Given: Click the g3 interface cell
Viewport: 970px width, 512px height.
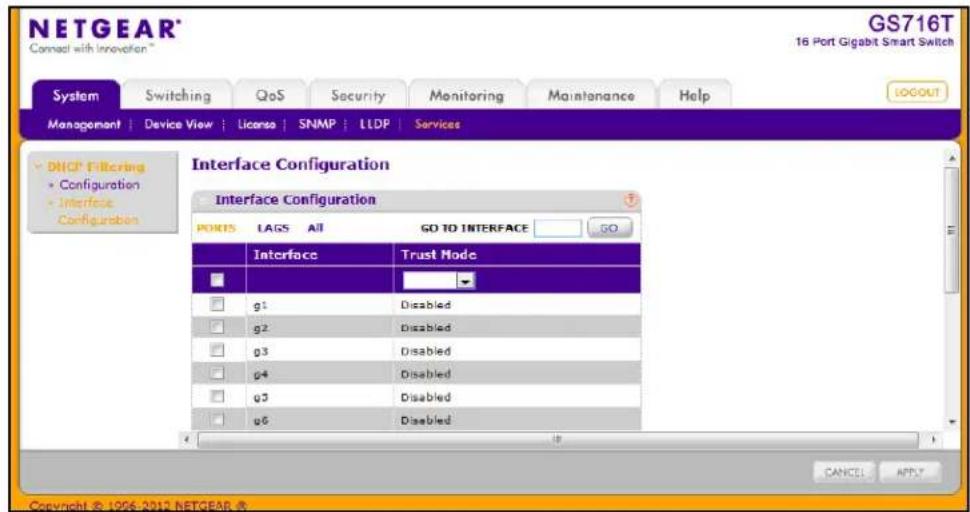Looking at the screenshot, I should pyautogui.click(x=319, y=351).
